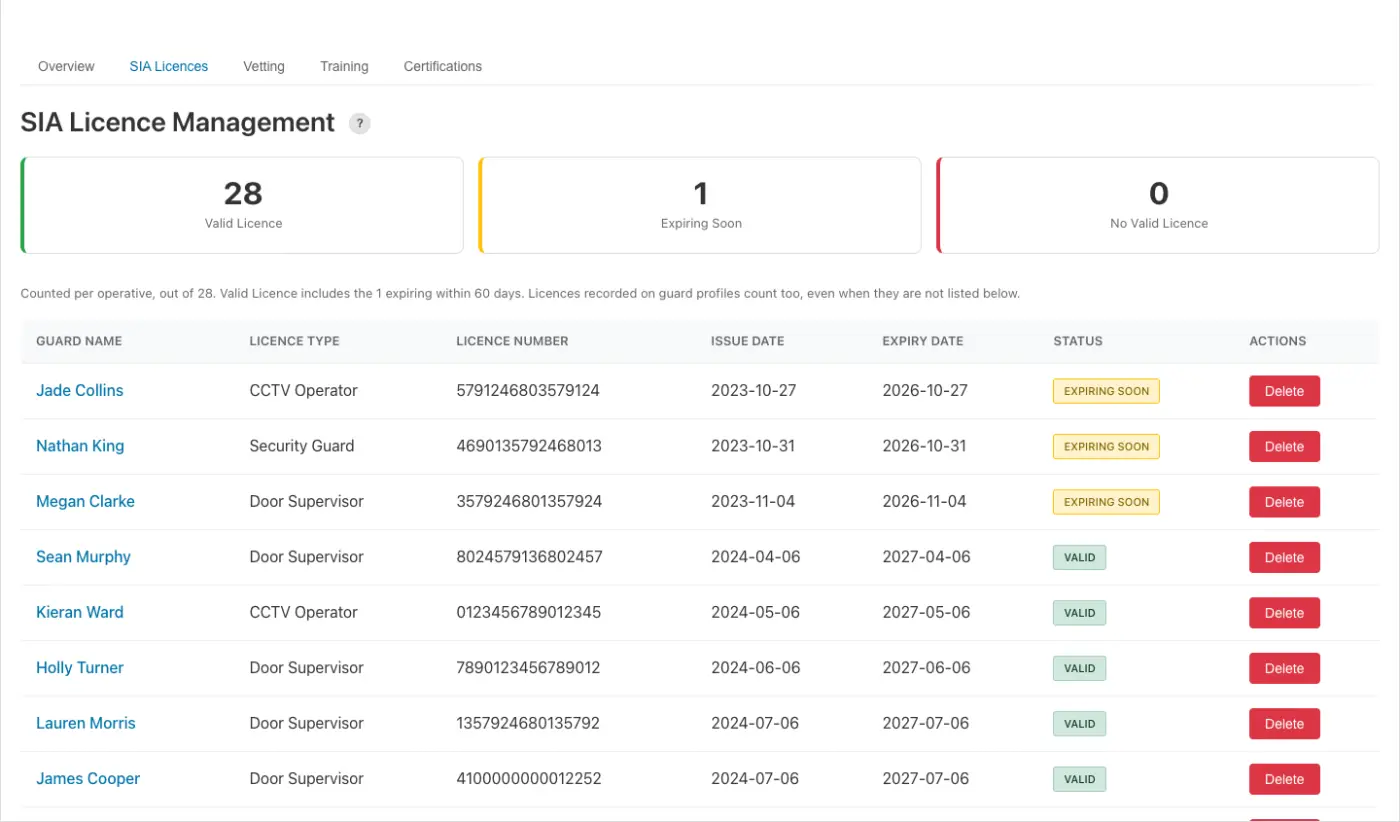
Task: Remove Lauren Morris's licence via Delete
Action: pyautogui.click(x=1284, y=724)
